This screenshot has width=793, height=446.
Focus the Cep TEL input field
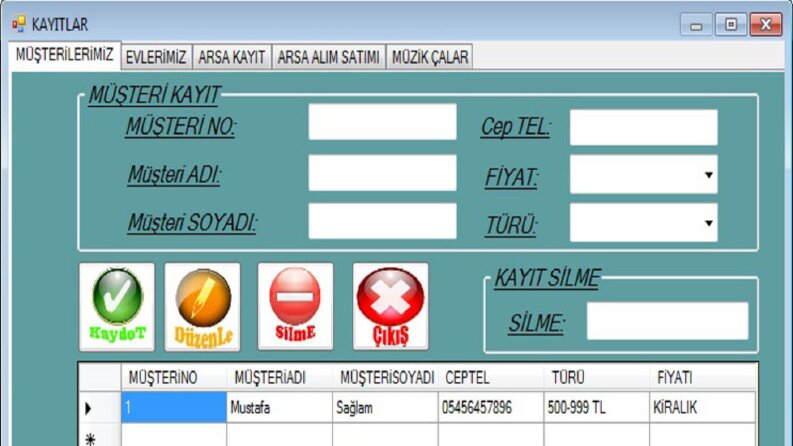click(x=643, y=127)
